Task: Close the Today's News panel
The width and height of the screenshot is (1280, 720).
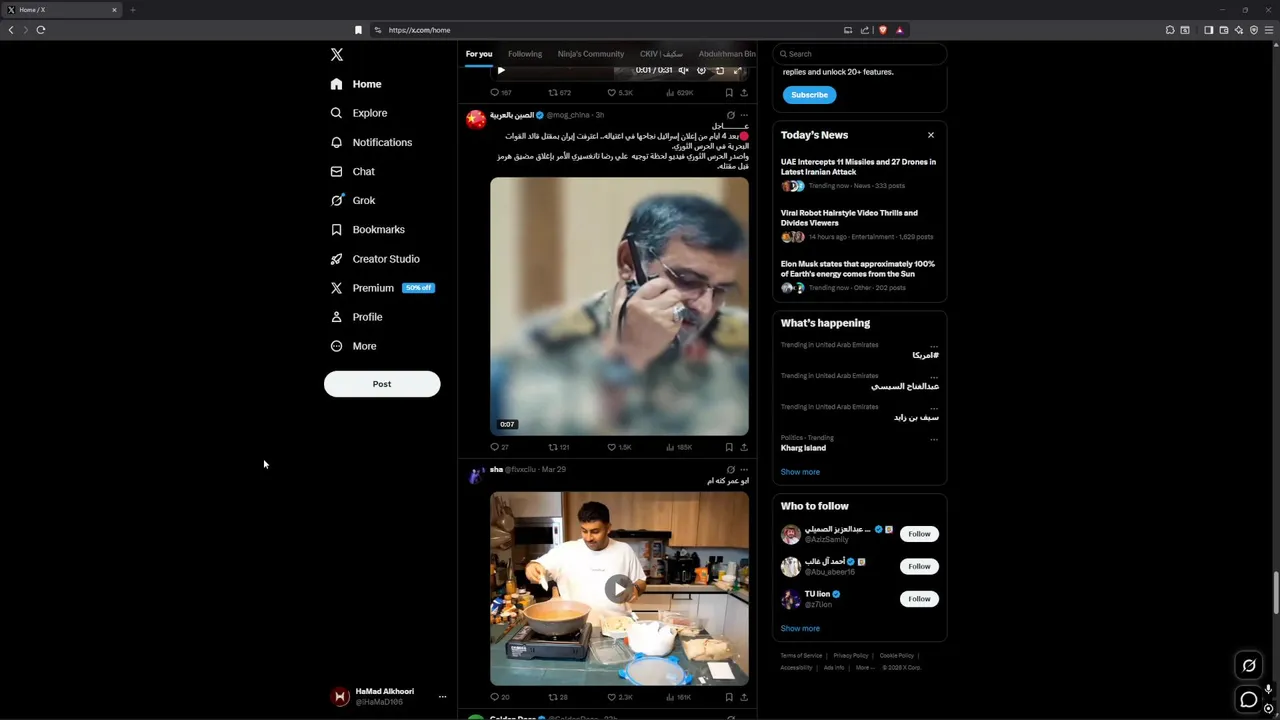Action: tap(930, 135)
